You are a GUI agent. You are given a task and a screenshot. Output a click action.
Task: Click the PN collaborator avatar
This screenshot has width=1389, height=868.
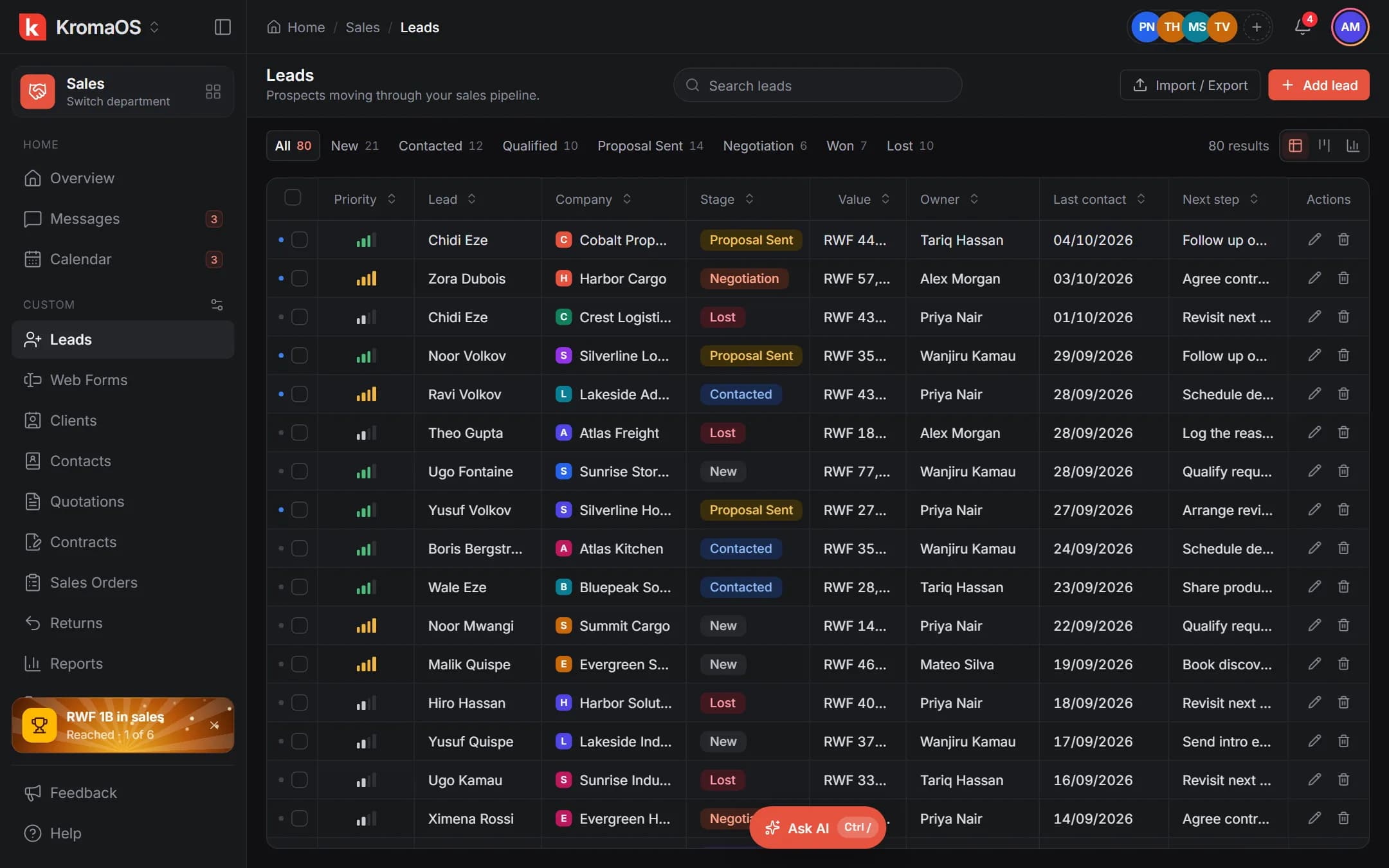tap(1145, 27)
